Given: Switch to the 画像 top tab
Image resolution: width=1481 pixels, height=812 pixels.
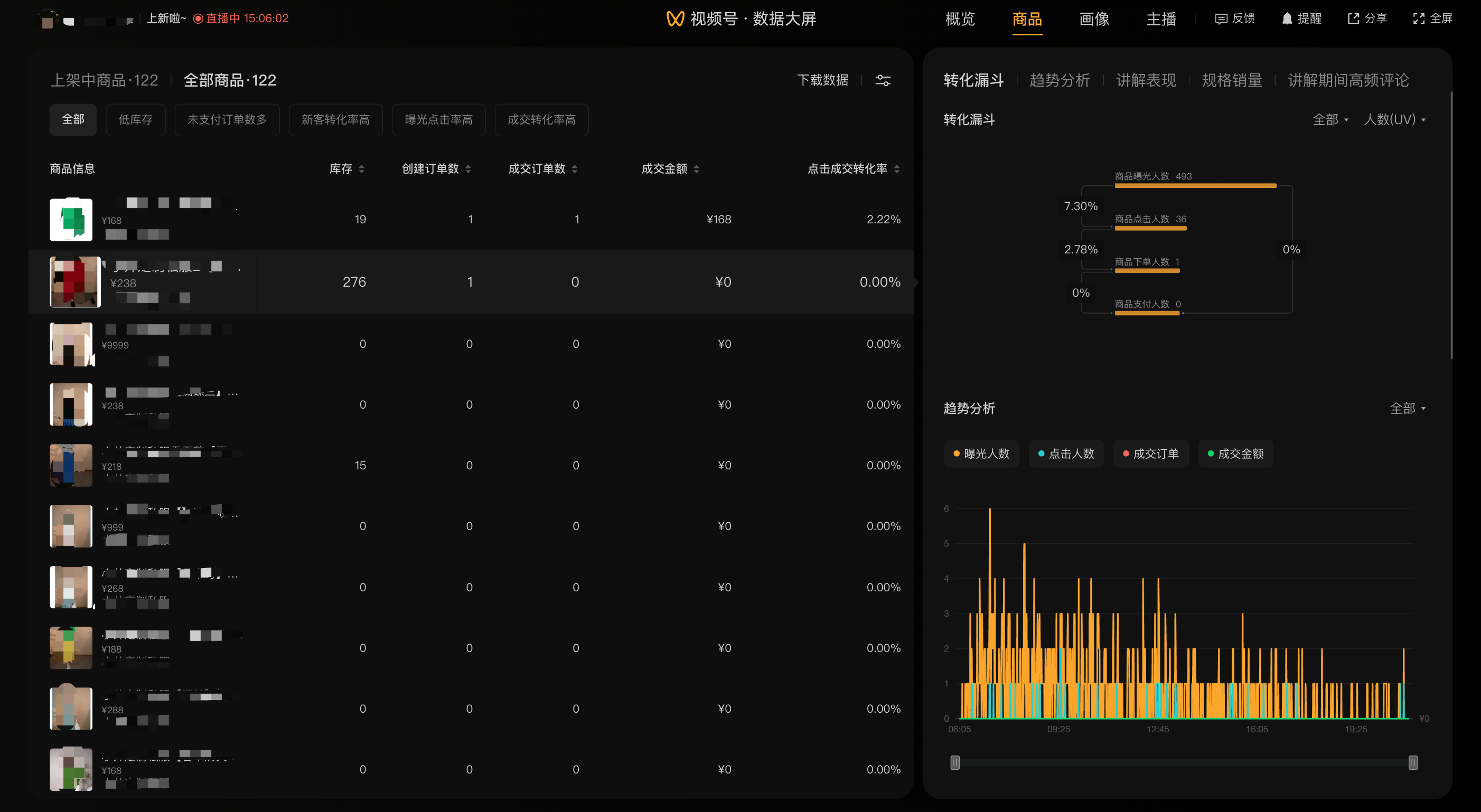Looking at the screenshot, I should [1094, 19].
